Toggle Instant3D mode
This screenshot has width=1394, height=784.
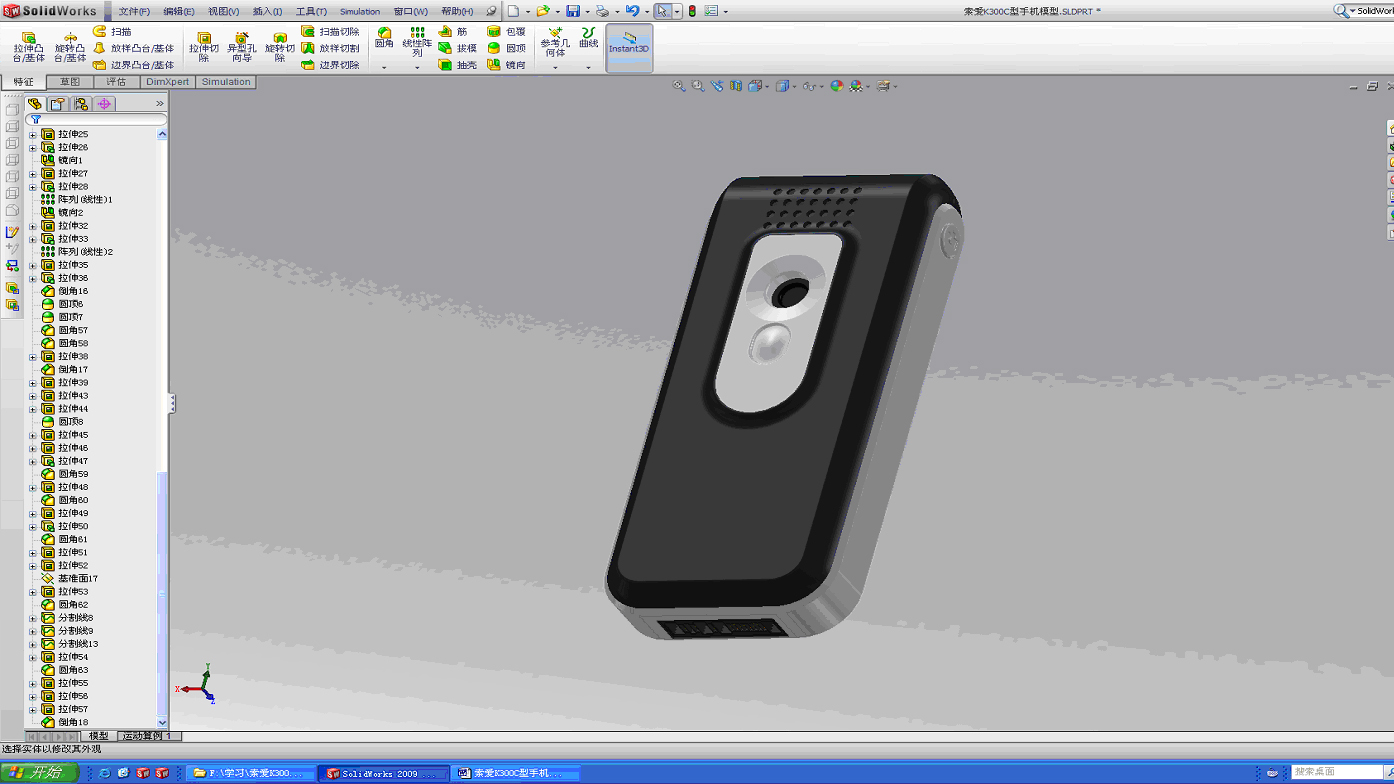(x=629, y=47)
